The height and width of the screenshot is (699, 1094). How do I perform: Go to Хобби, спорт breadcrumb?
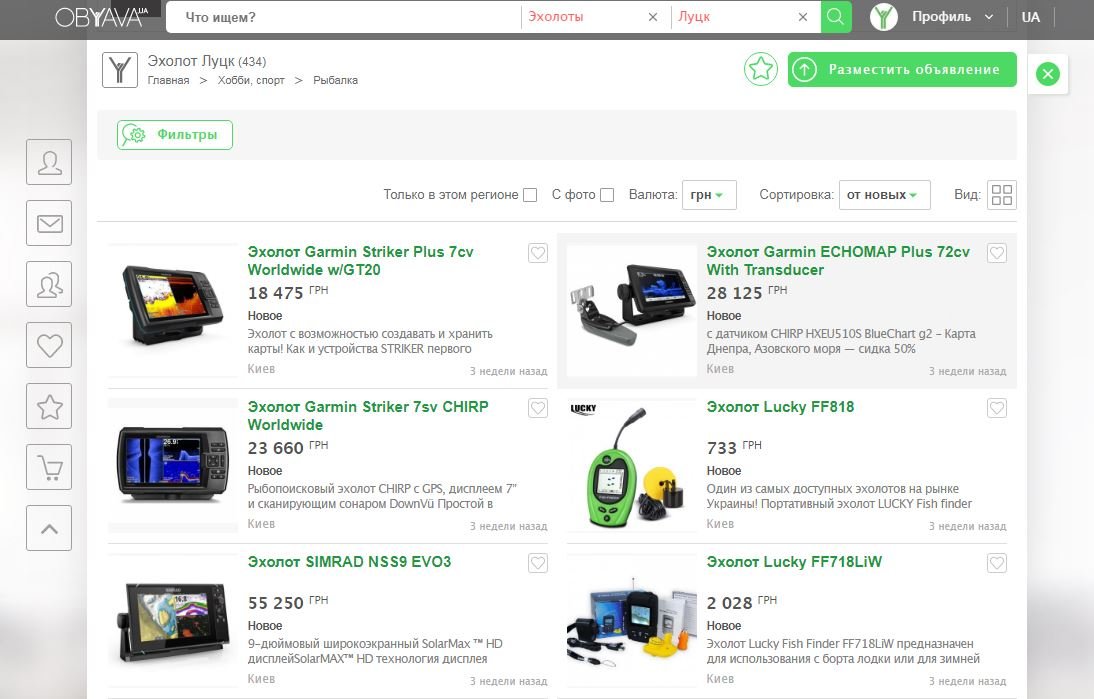click(251, 80)
